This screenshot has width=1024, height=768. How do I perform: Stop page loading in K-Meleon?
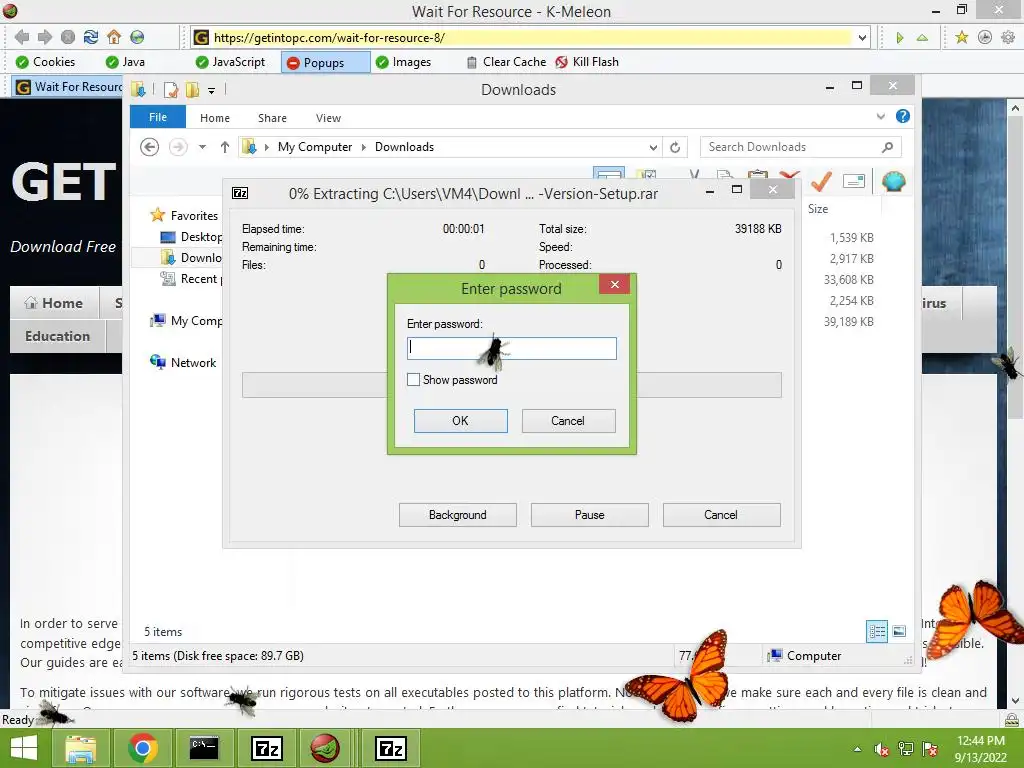coord(68,37)
